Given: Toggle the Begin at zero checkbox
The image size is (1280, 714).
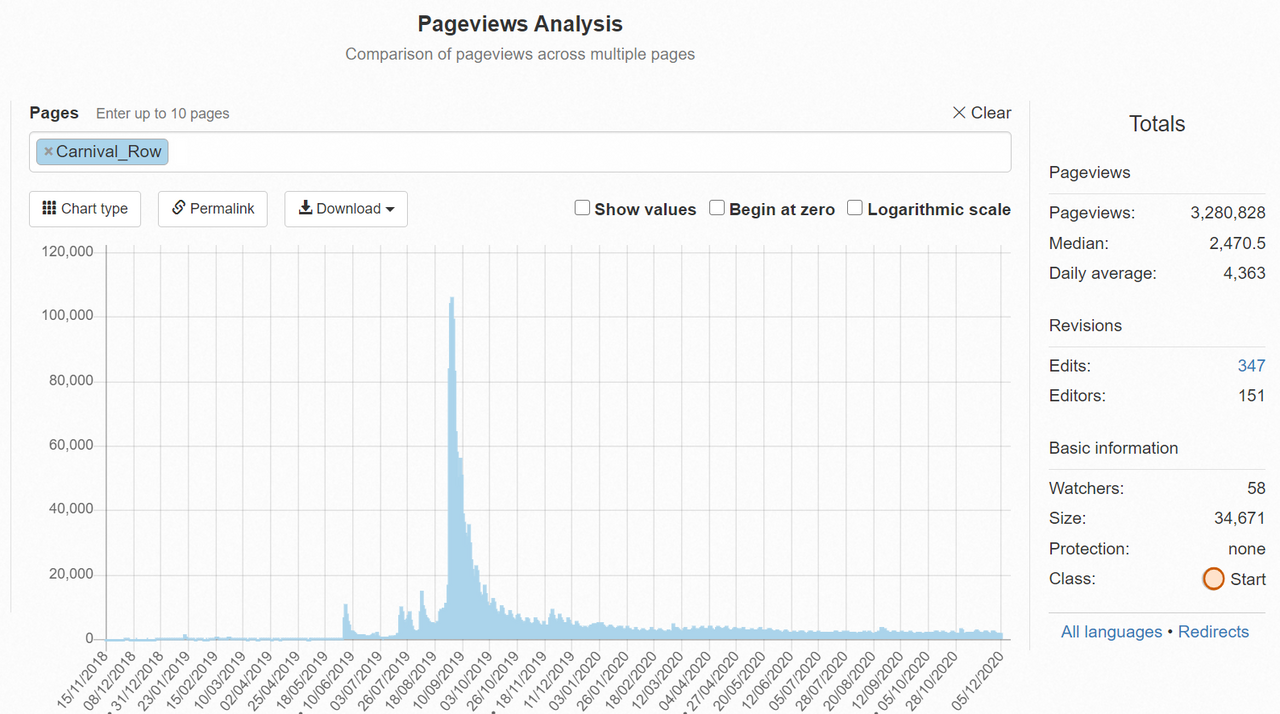Looking at the screenshot, I should [x=717, y=208].
